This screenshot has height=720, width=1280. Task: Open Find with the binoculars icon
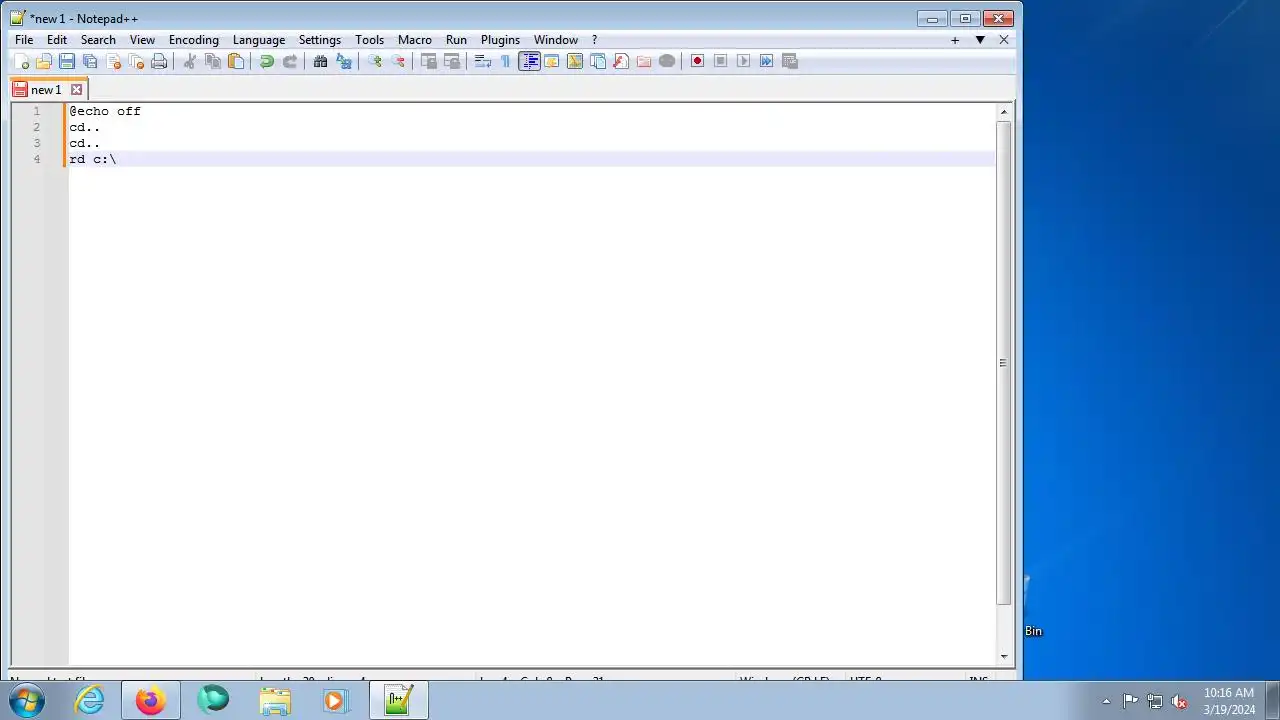[321, 61]
